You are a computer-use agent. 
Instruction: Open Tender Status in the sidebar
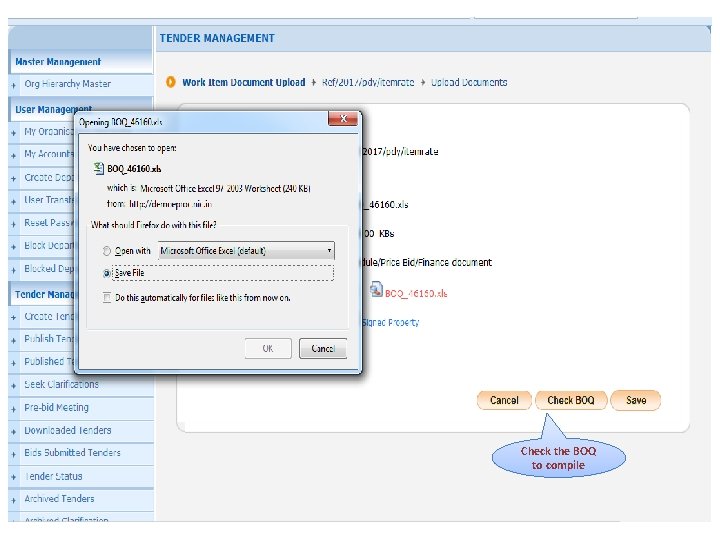point(54,476)
